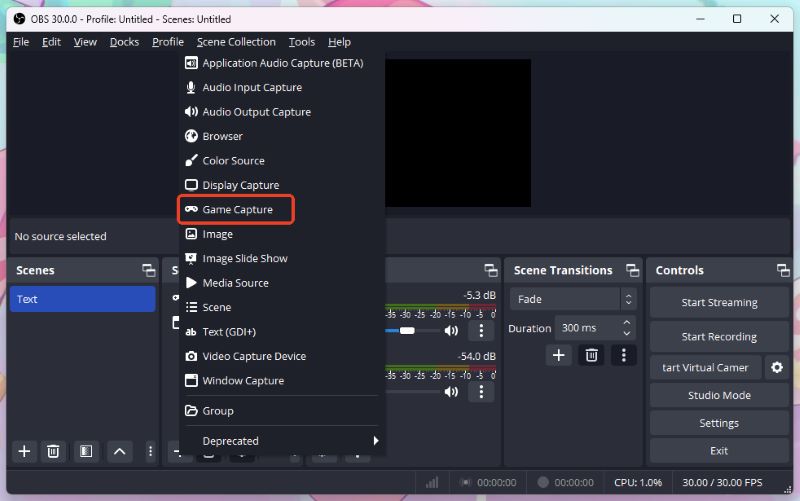Click the globe icon next to Browser

(191, 136)
